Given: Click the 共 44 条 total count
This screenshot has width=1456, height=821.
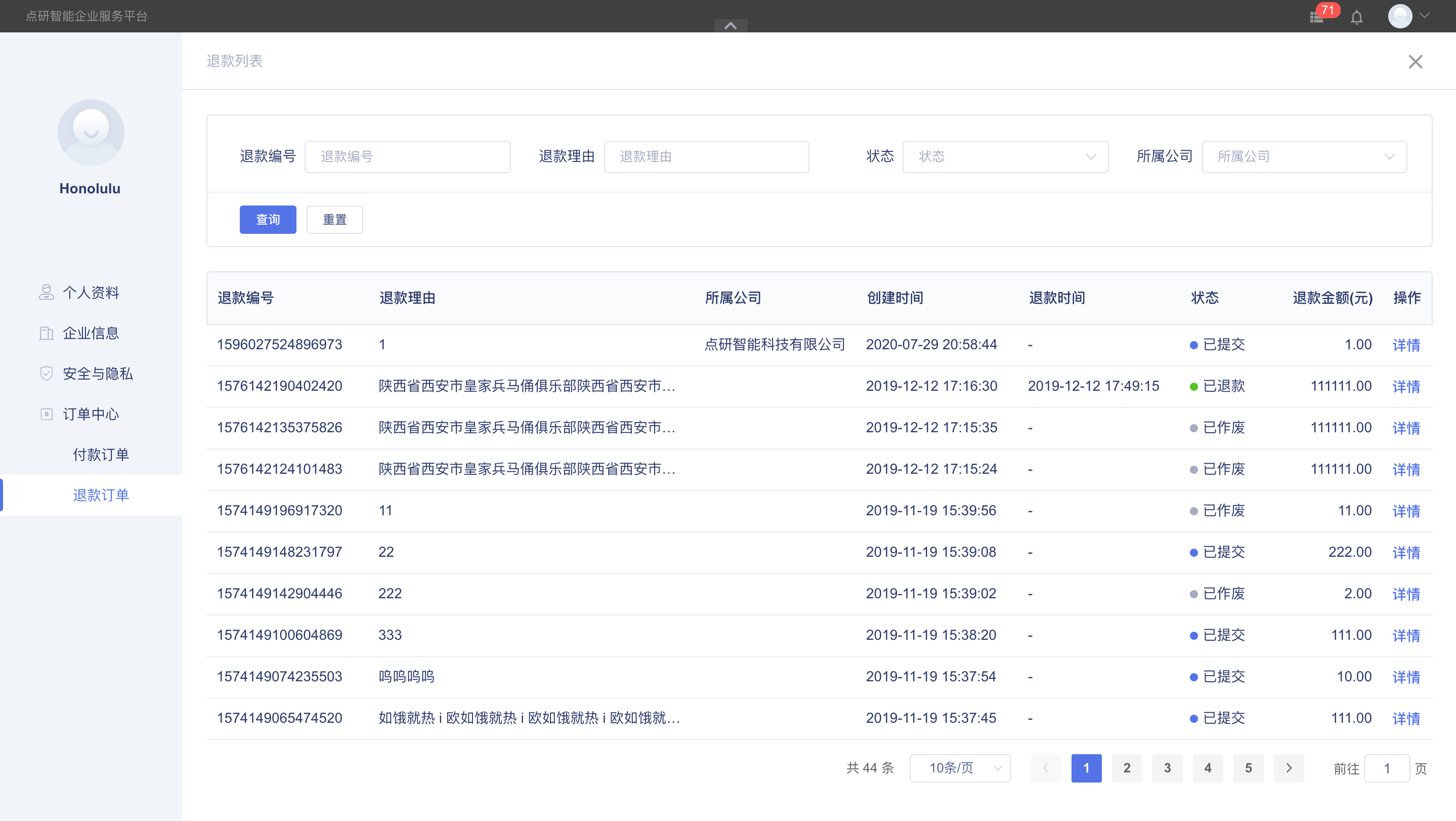Looking at the screenshot, I should (870, 768).
